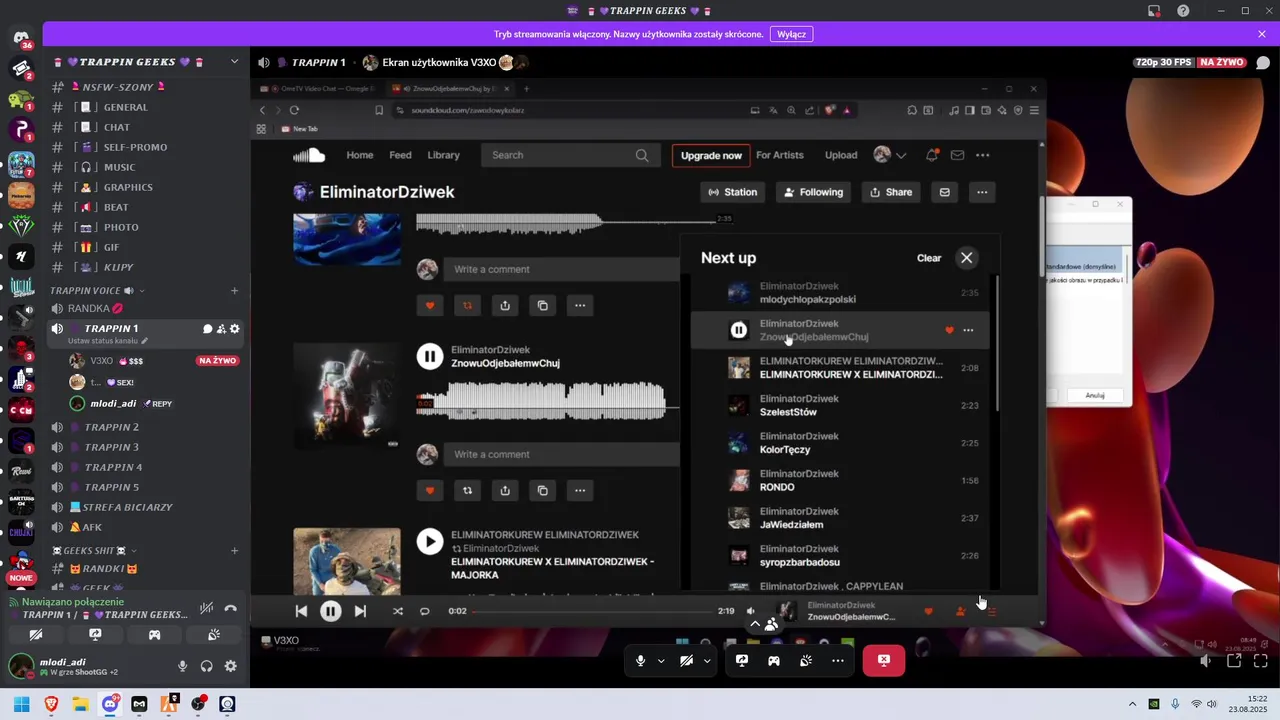1280x720 pixels.
Task: Click activities gamepad icon in stream control bar
Action: pyautogui.click(x=774, y=661)
